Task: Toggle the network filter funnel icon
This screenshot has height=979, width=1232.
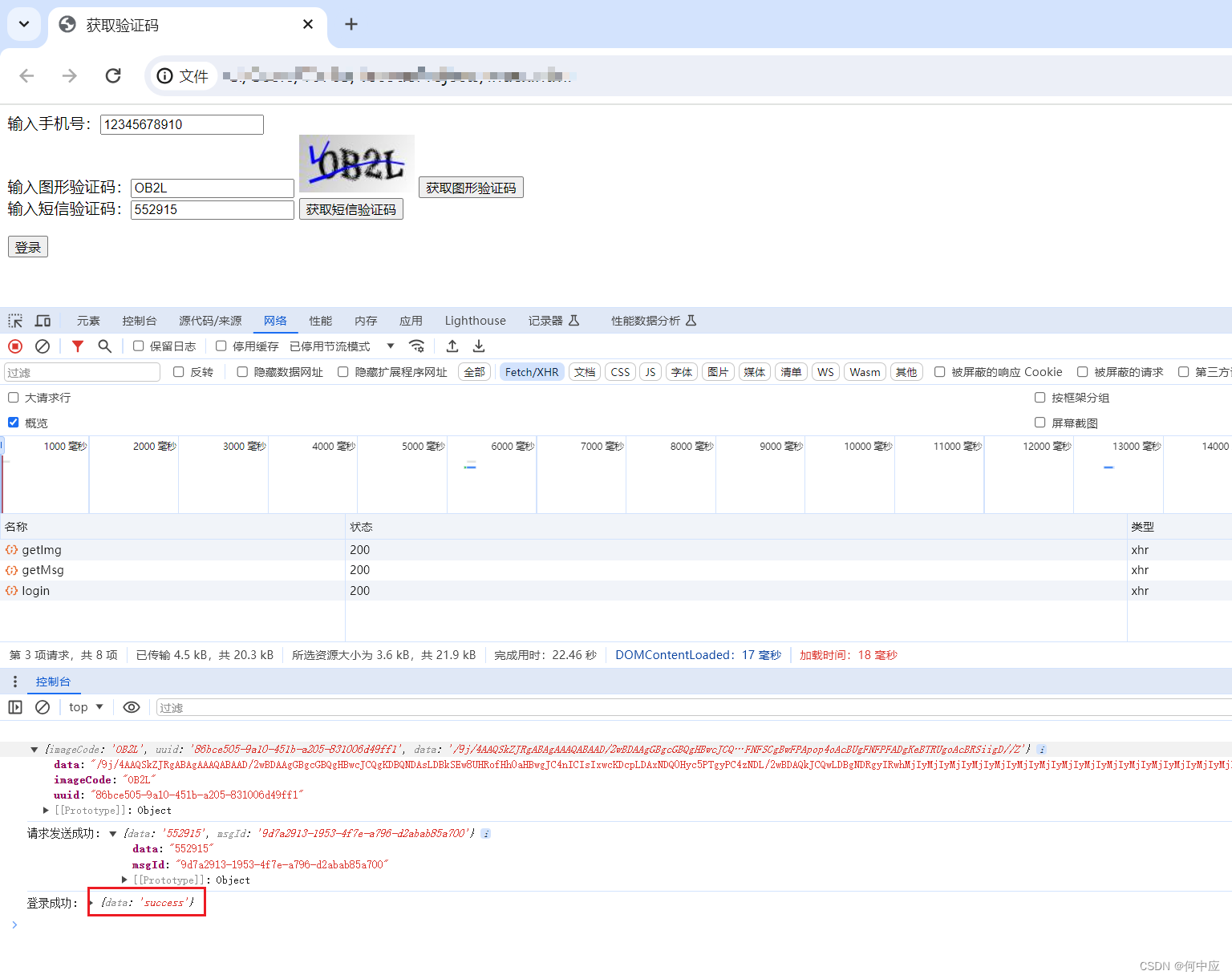Action: (78, 346)
